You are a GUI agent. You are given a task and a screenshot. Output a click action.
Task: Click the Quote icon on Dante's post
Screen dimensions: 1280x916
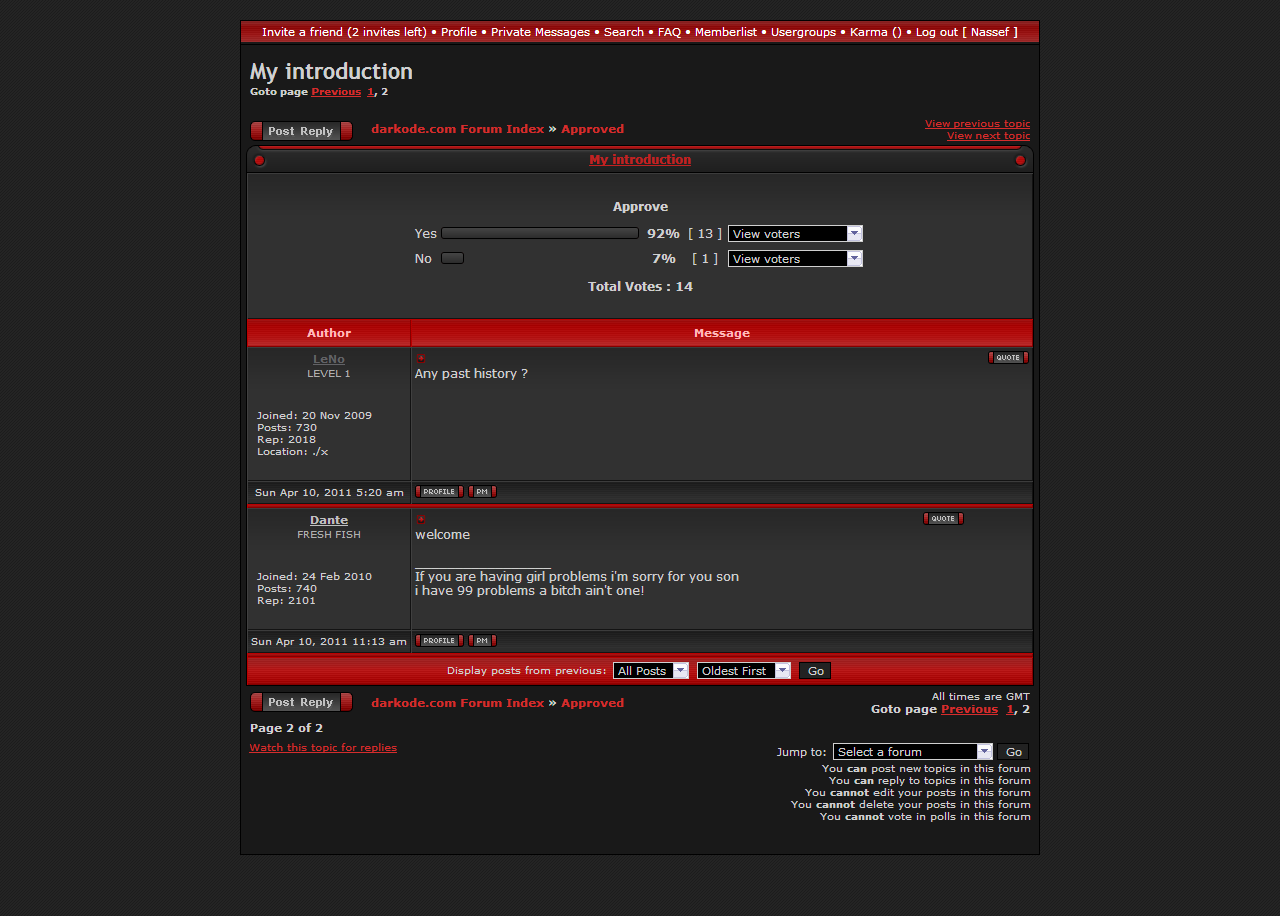pyautogui.click(x=942, y=519)
